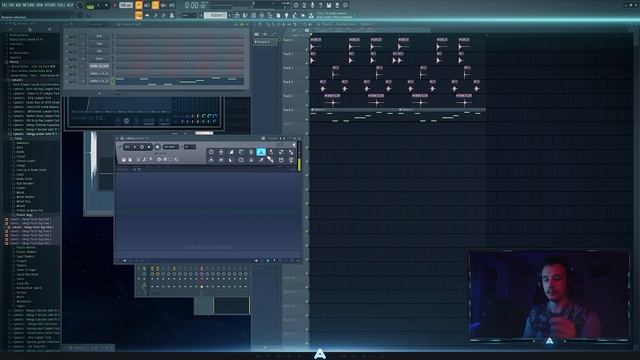Select the Plastic Bags folder in the browser
Viewport: 640px width, 360px height.
point(24,215)
